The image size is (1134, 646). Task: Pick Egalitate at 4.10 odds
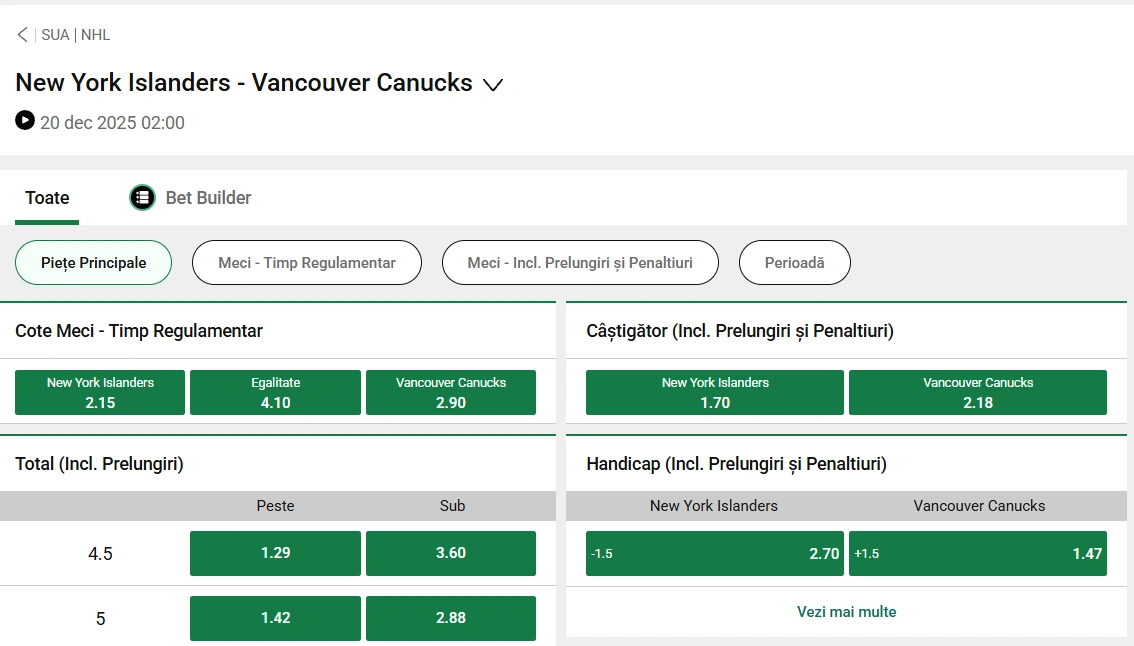(x=275, y=392)
